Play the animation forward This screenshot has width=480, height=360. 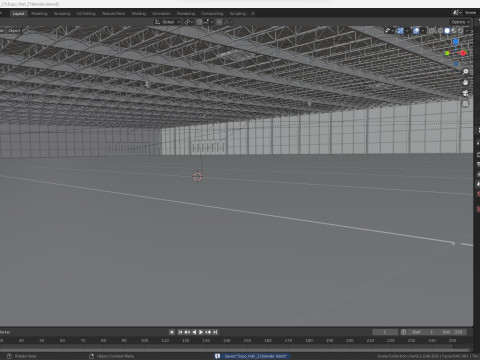pyautogui.click(x=201, y=332)
